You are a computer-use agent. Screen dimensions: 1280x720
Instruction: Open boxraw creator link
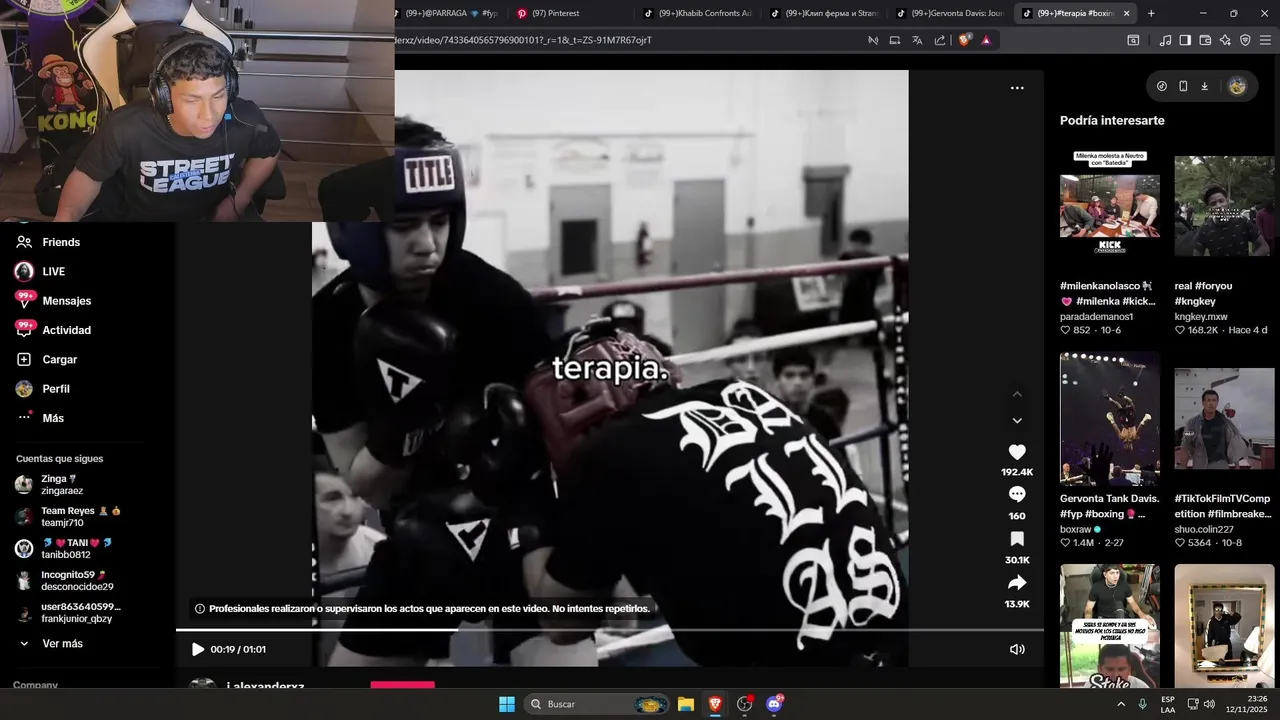click(1076, 529)
